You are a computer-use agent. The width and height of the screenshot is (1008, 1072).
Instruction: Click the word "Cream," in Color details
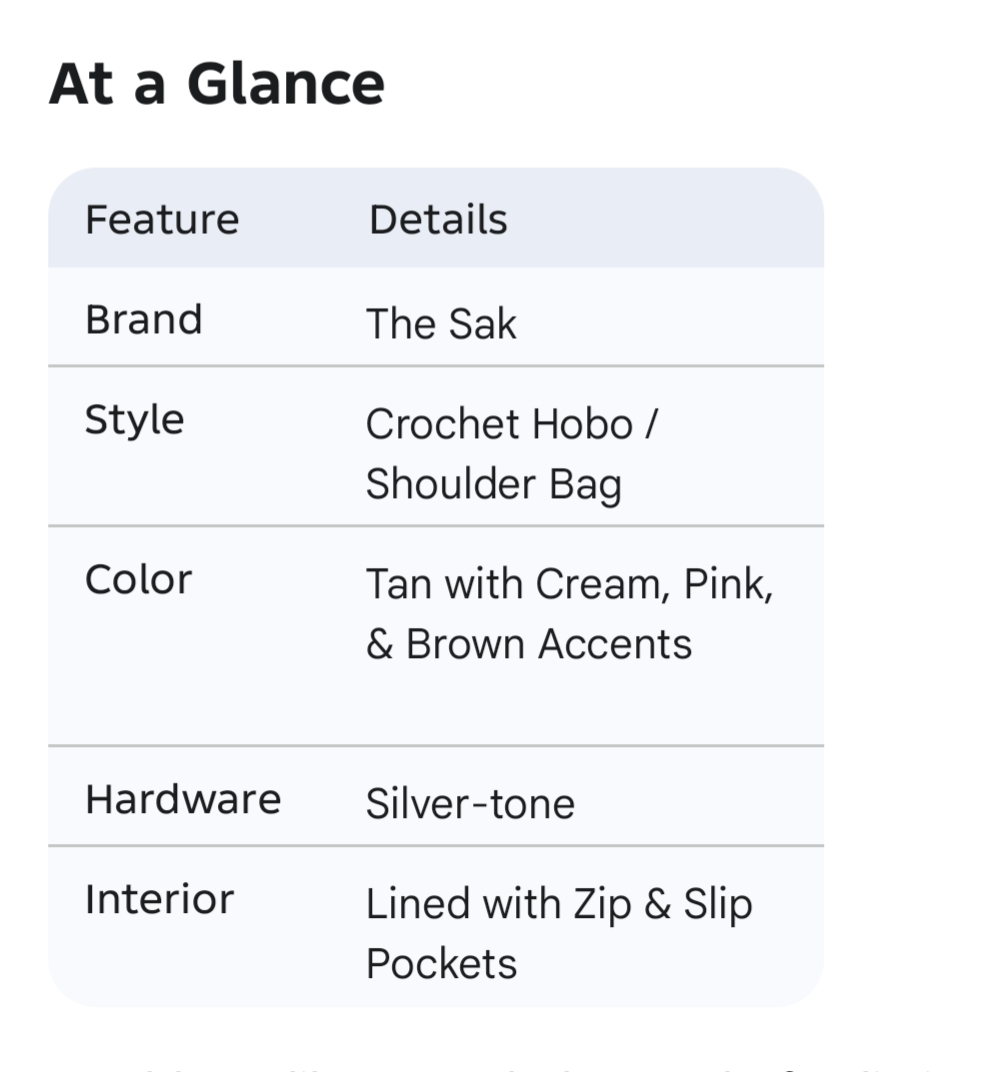tap(603, 584)
